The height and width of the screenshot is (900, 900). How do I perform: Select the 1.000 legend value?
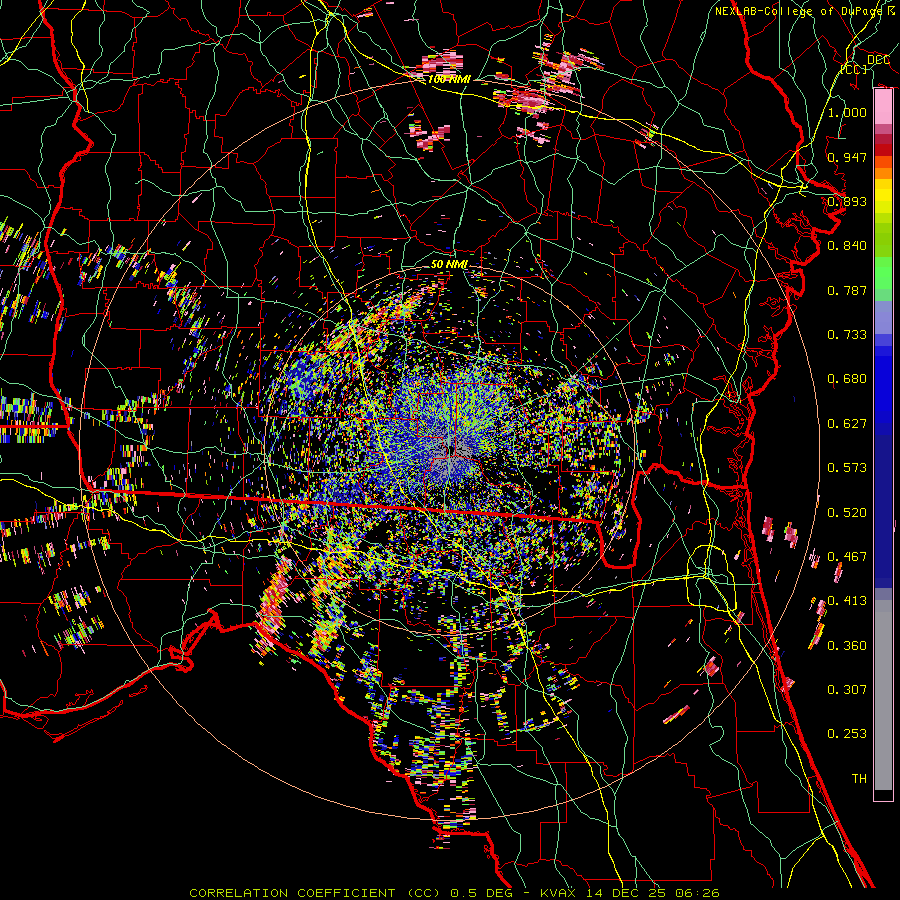(x=847, y=112)
